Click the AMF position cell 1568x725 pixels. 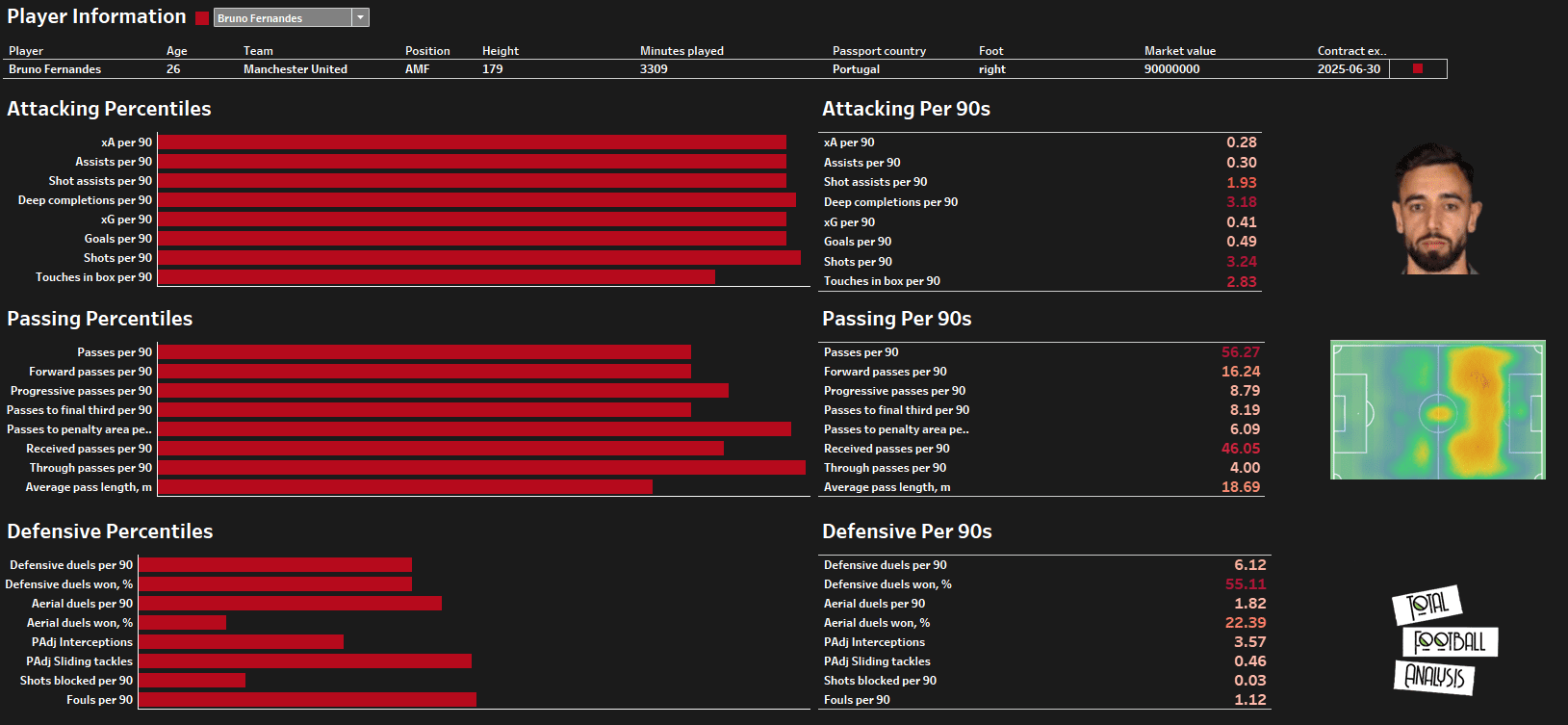point(418,69)
